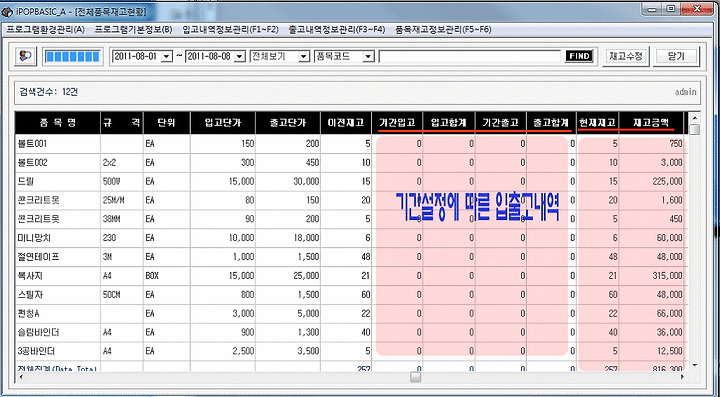Maximize the iPOPBASIC_A window
The height and width of the screenshot is (397, 720).
tap(671, 8)
